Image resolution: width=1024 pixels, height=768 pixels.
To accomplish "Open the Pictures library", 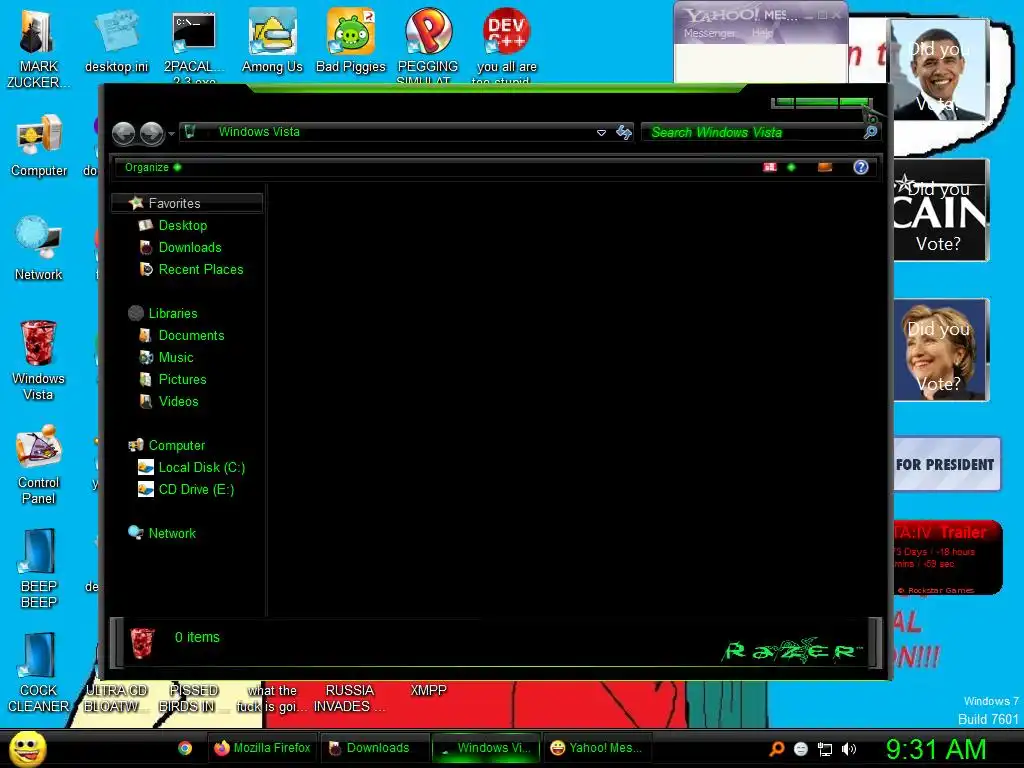I will pyautogui.click(x=182, y=379).
